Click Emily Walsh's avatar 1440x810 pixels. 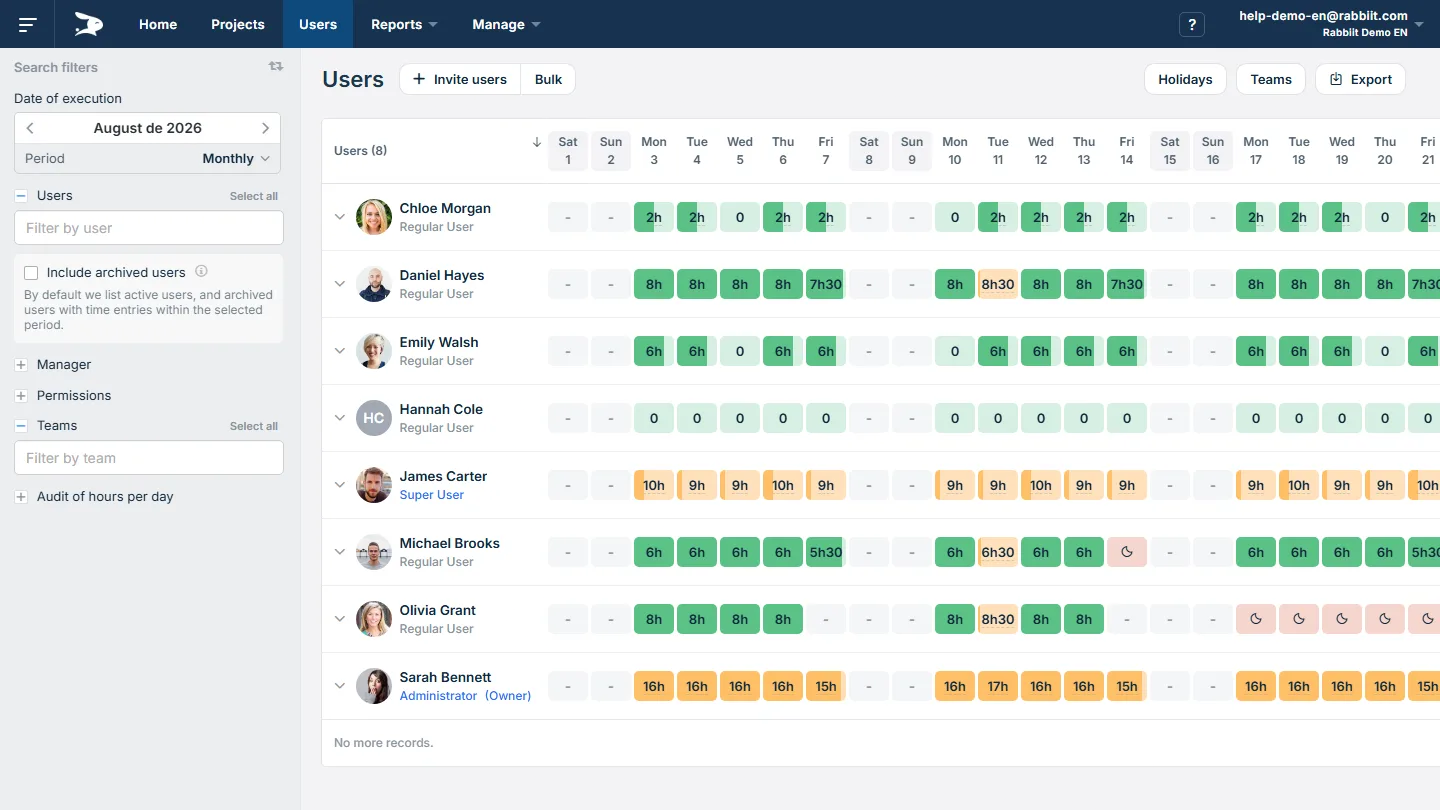point(374,351)
